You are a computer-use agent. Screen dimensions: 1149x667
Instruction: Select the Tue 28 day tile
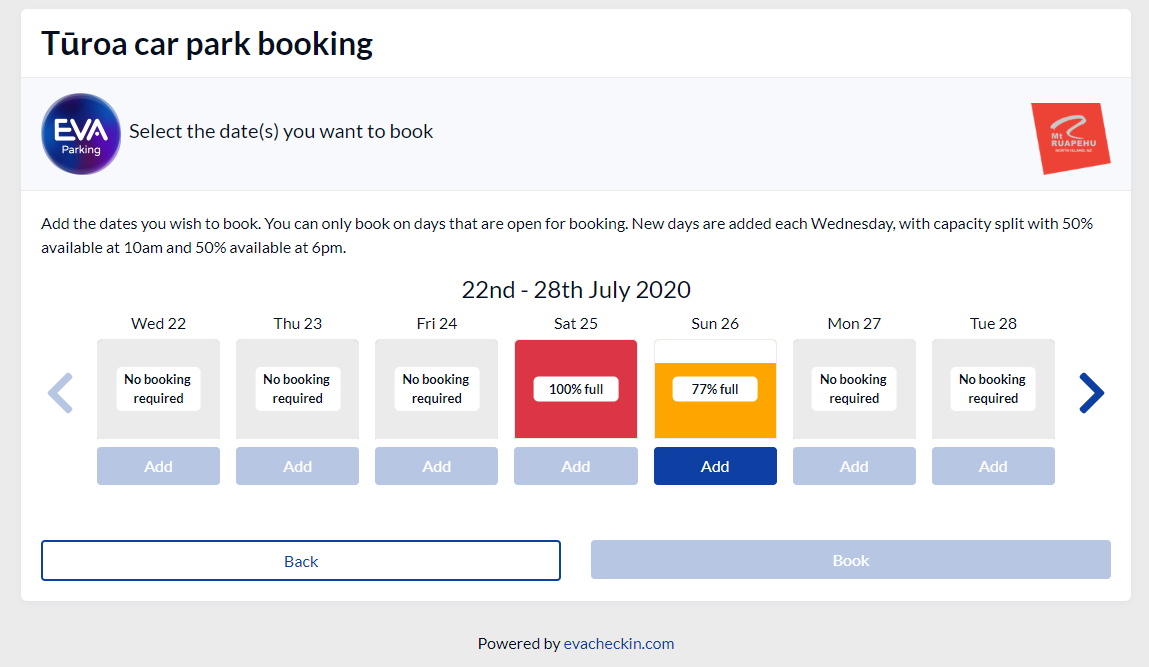[994, 389]
